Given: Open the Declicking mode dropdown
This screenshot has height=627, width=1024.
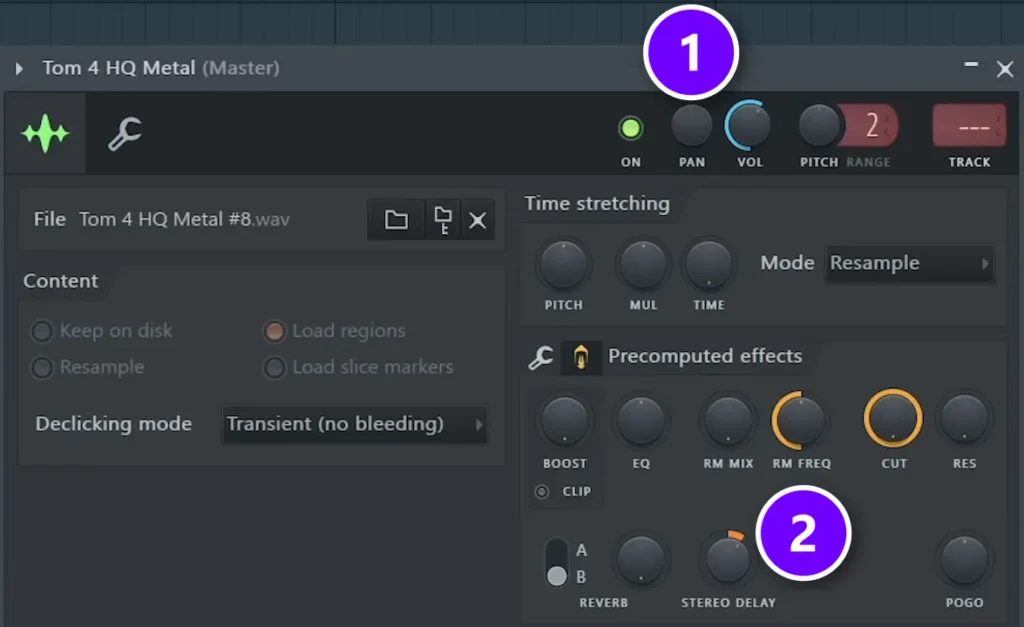Looking at the screenshot, I should pyautogui.click(x=355, y=424).
